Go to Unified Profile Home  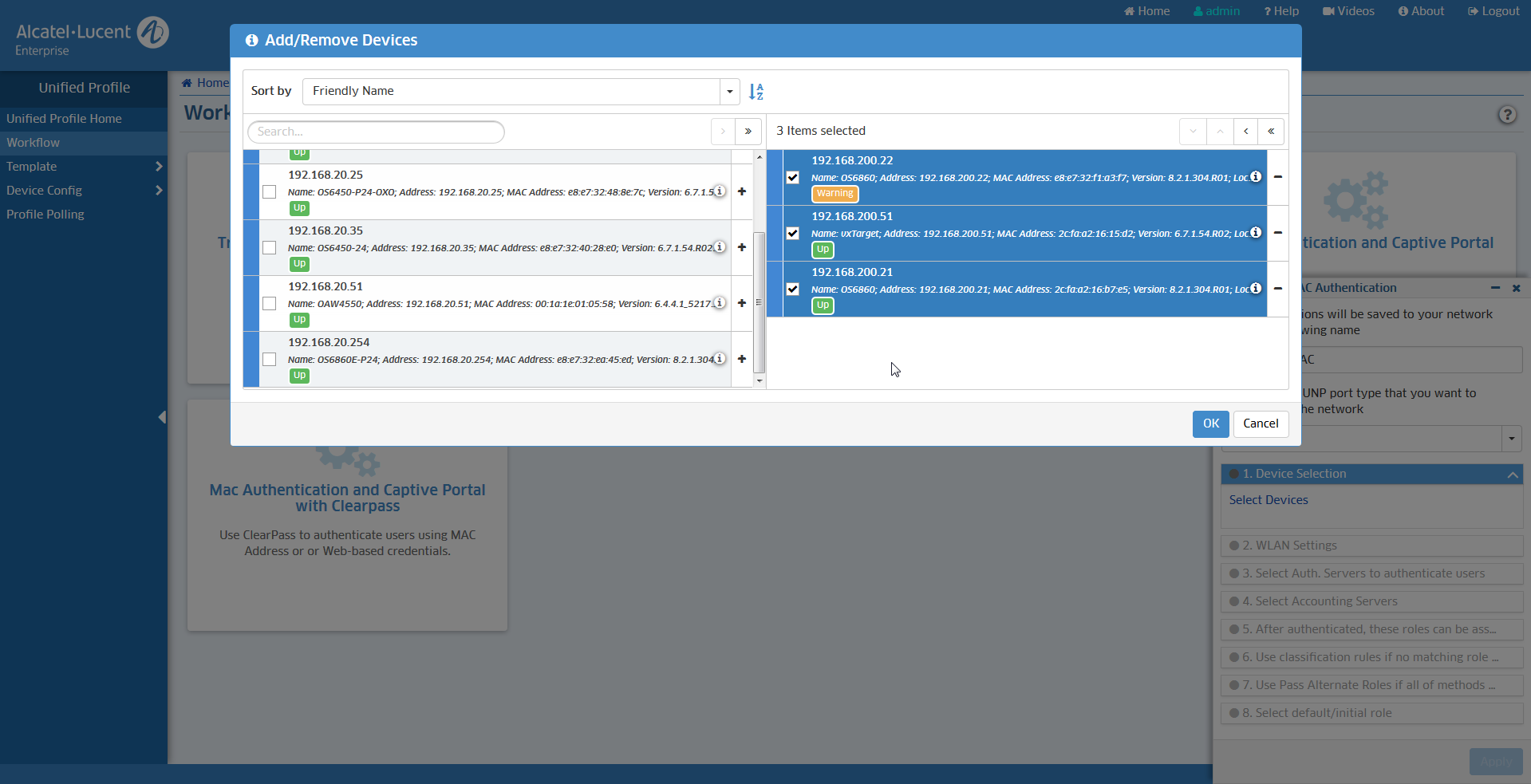point(65,119)
